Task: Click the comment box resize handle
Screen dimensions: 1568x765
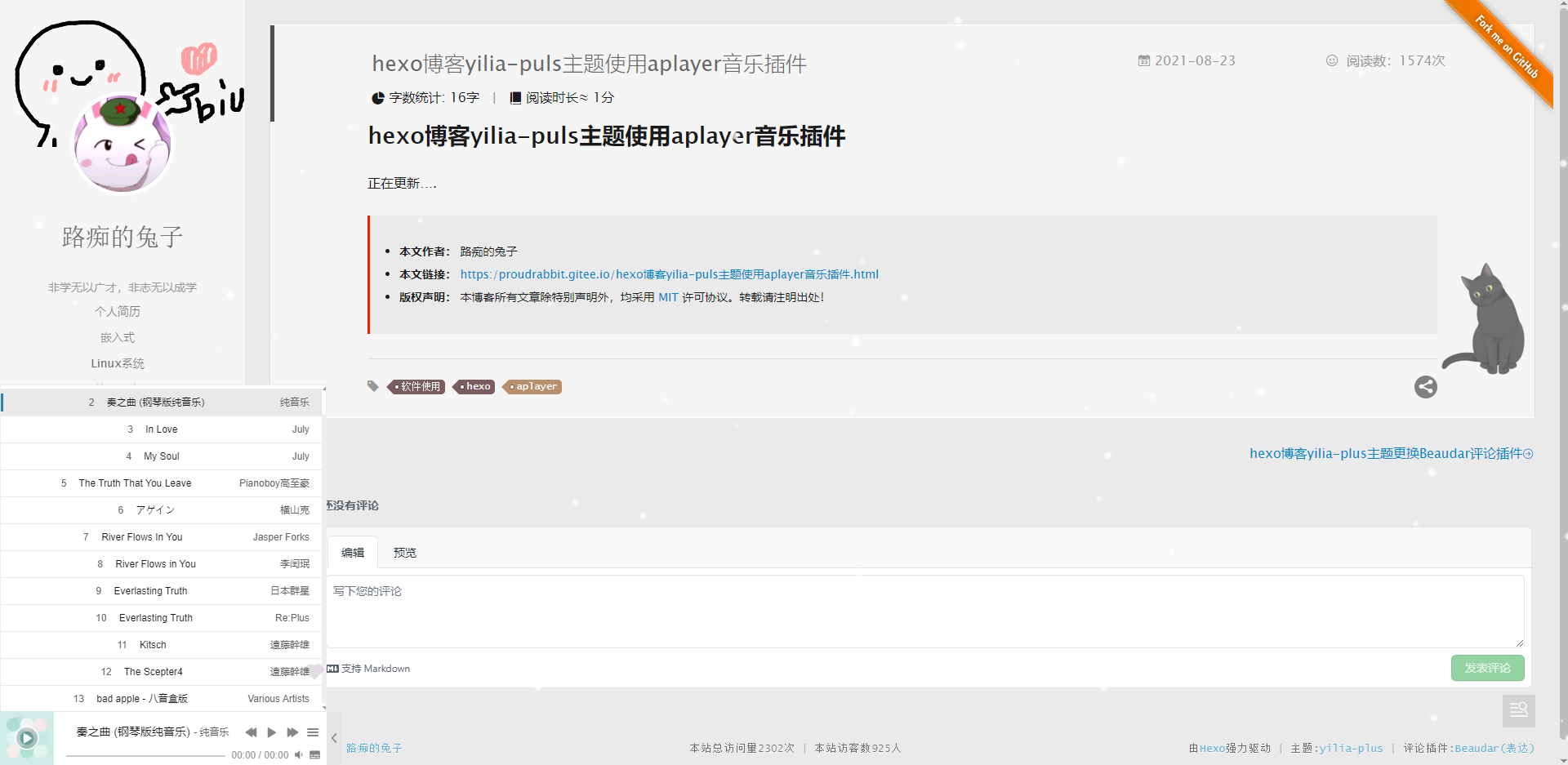Action: click(1519, 643)
